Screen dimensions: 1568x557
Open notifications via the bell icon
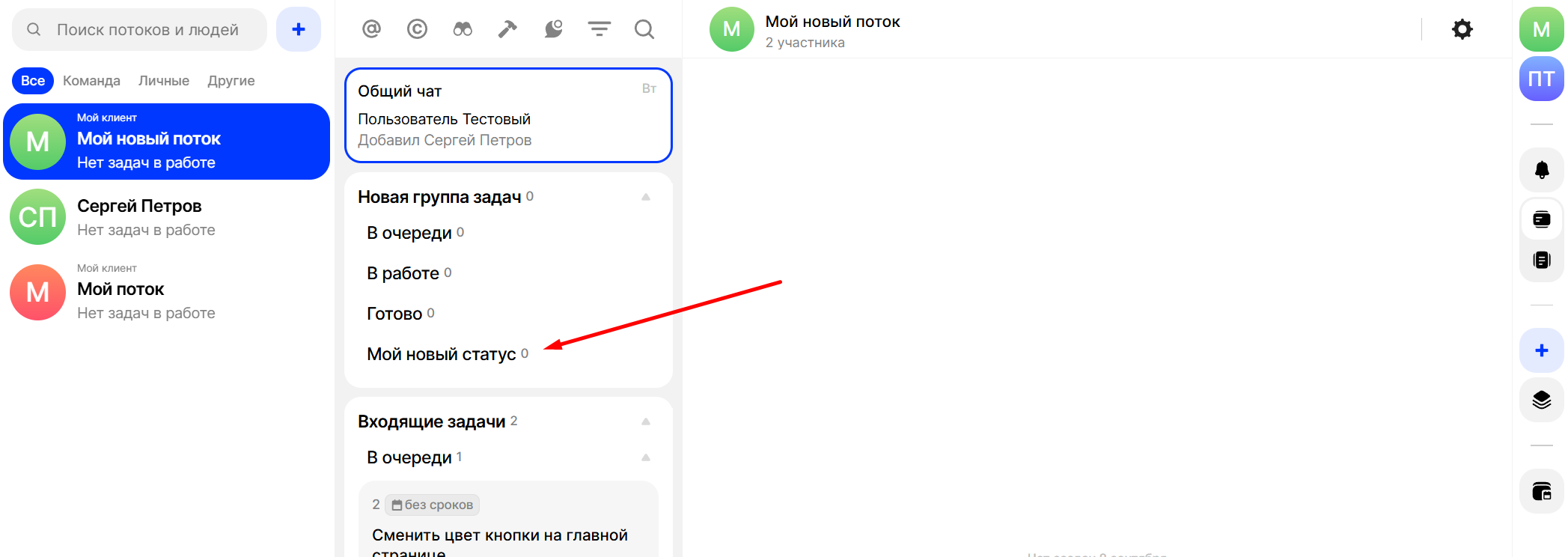(x=1541, y=170)
